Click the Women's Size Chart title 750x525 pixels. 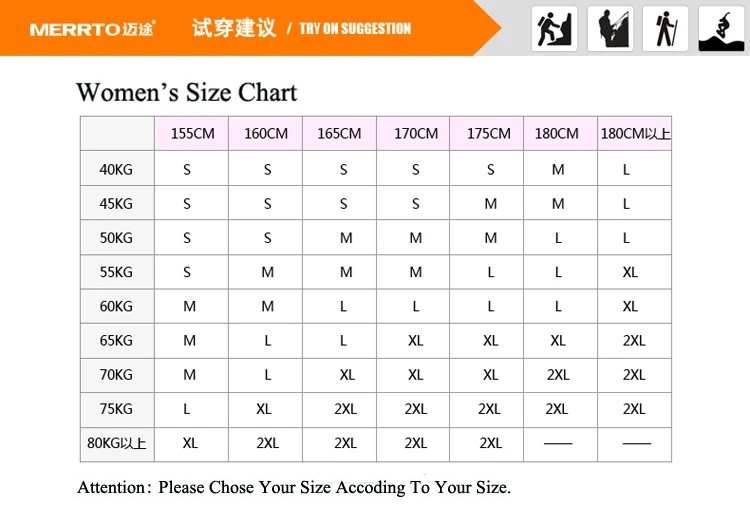(x=187, y=92)
